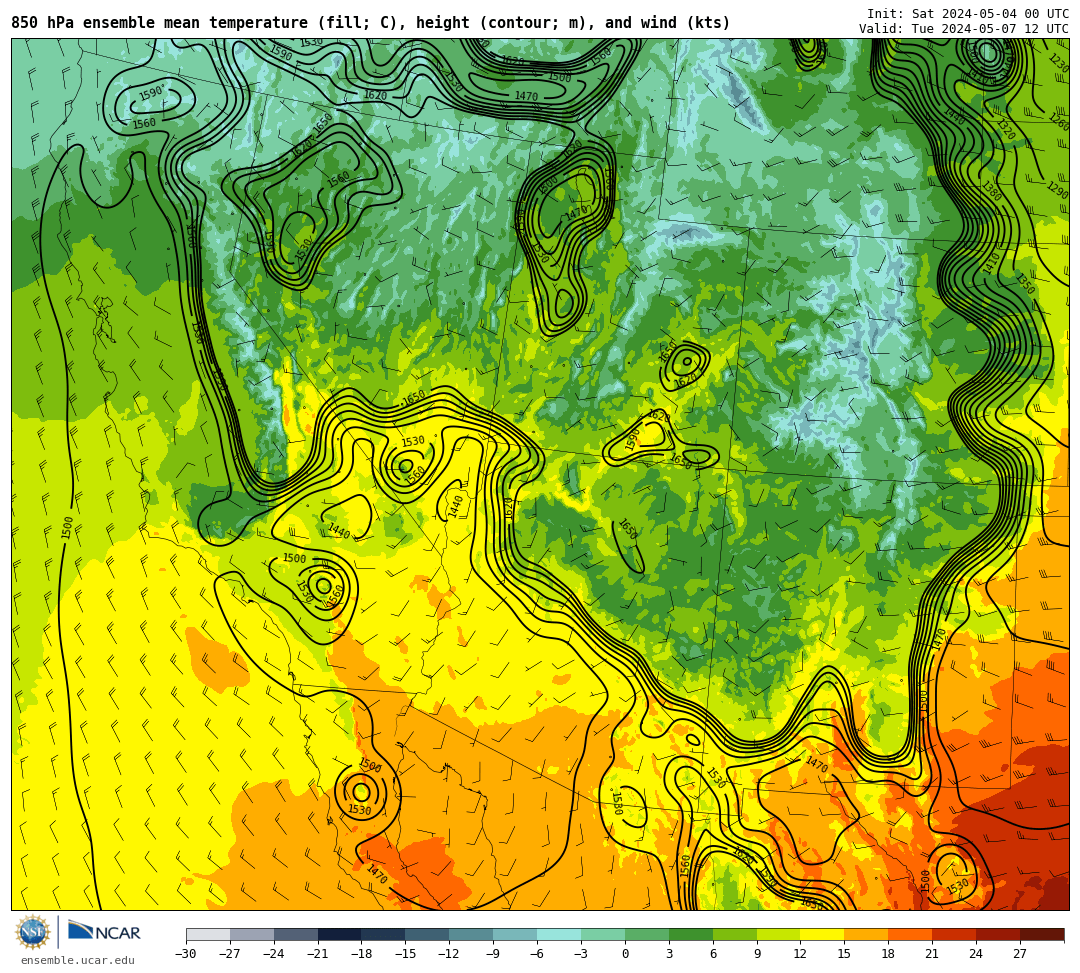
Task: Click the -21 colorbar tick label
Action: 318,954
